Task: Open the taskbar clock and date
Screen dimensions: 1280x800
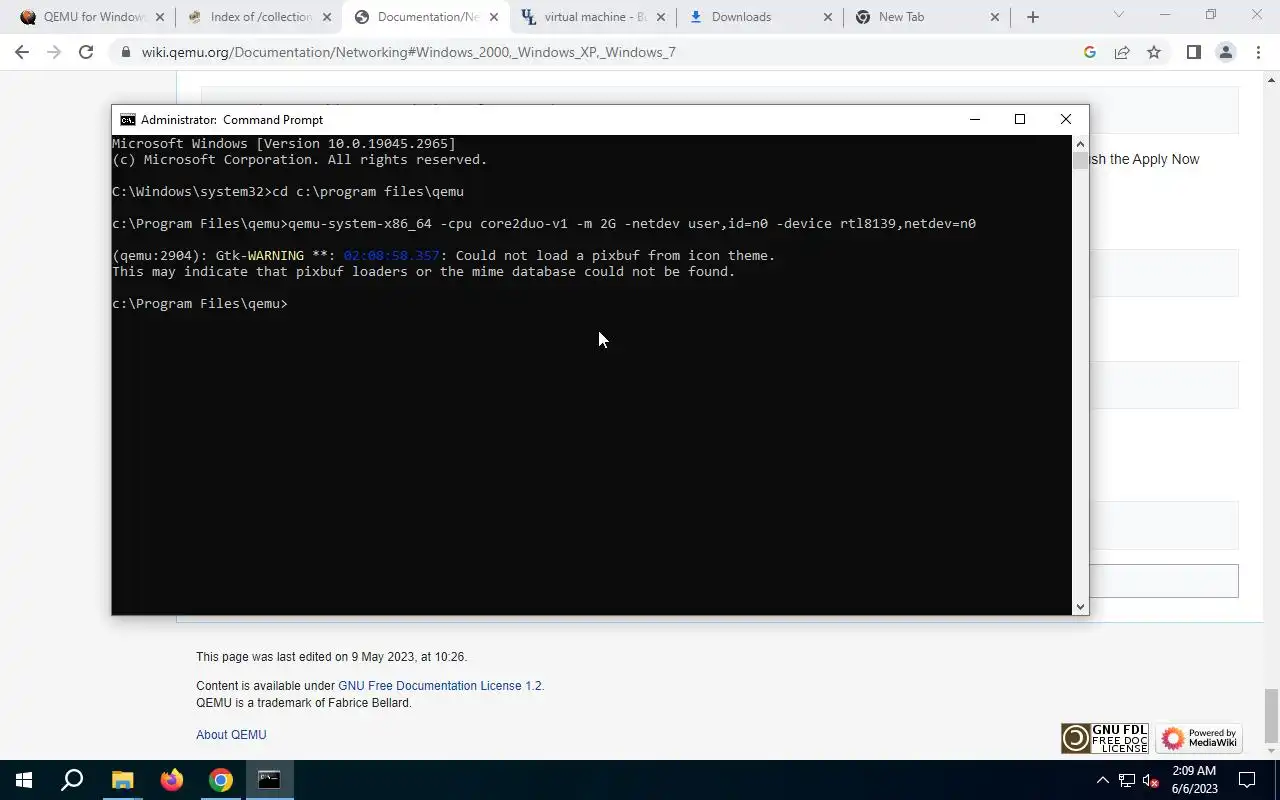Action: 1194,780
